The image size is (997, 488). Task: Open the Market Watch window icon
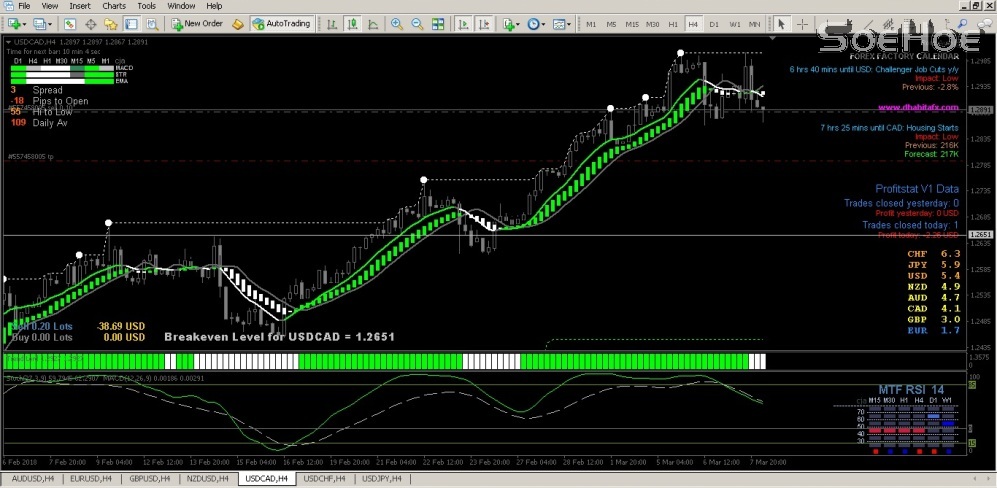(x=70, y=23)
